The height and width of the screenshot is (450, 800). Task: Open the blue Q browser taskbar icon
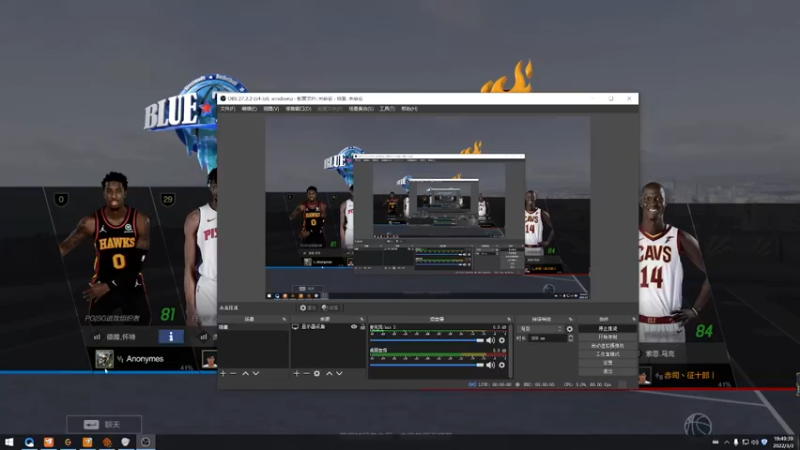[x=29, y=442]
